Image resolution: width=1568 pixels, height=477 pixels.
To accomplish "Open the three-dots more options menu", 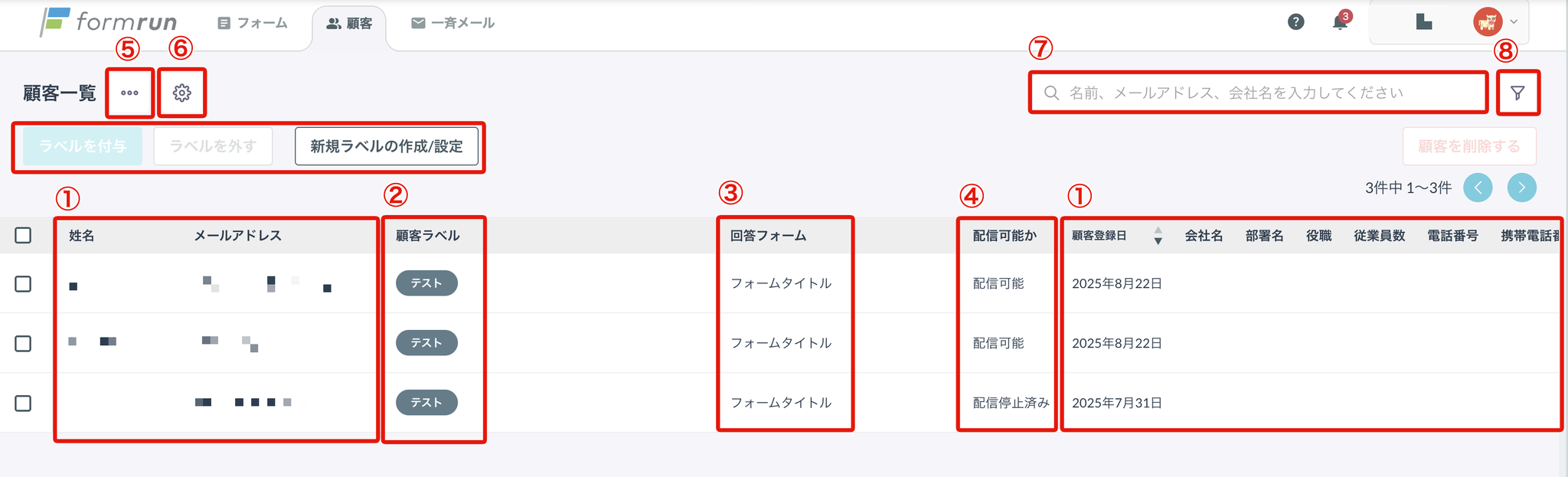I will pyautogui.click(x=129, y=93).
